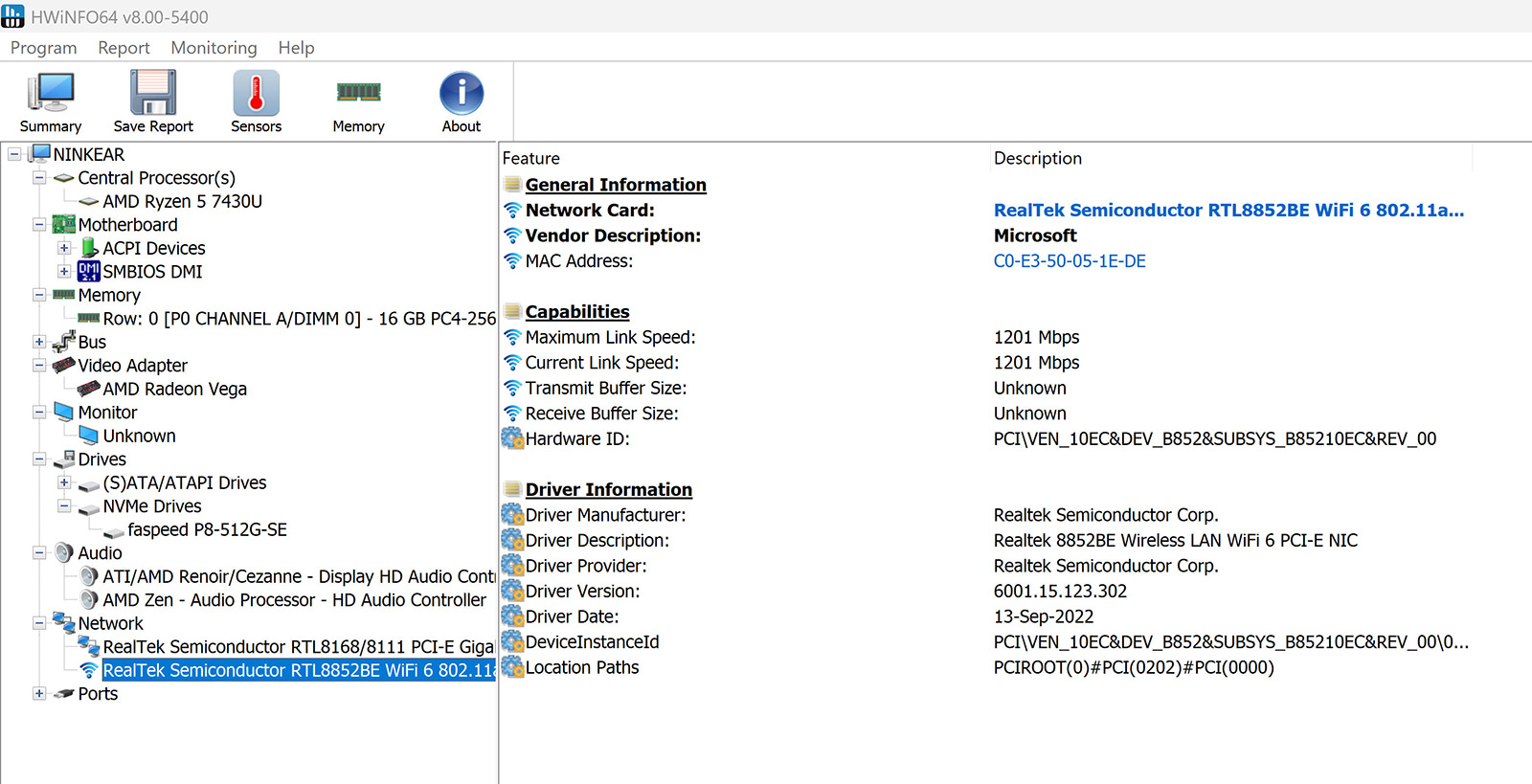Screen dimensions: 1532x784
Task: Click the WiFi icon beside Maximum Link Speed
Action: click(x=512, y=337)
